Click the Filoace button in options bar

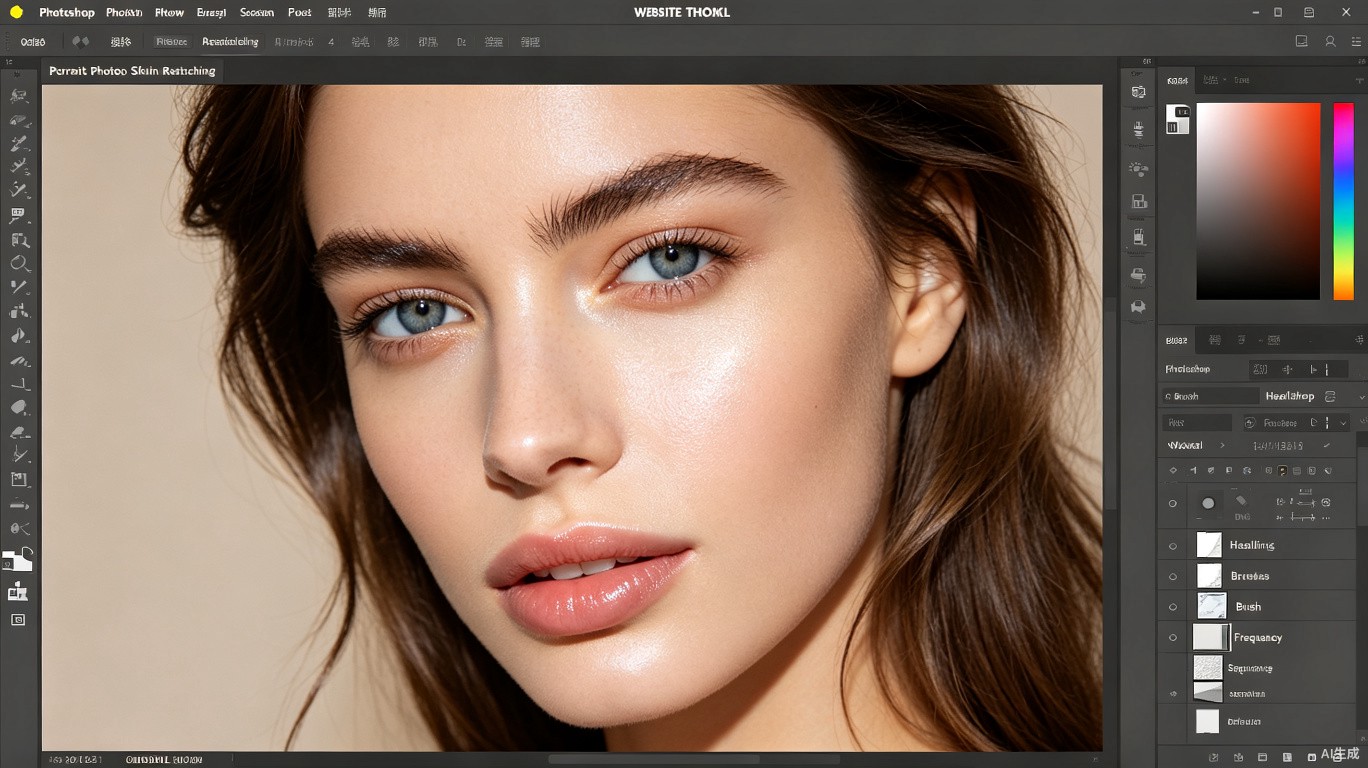tap(172, 42)
